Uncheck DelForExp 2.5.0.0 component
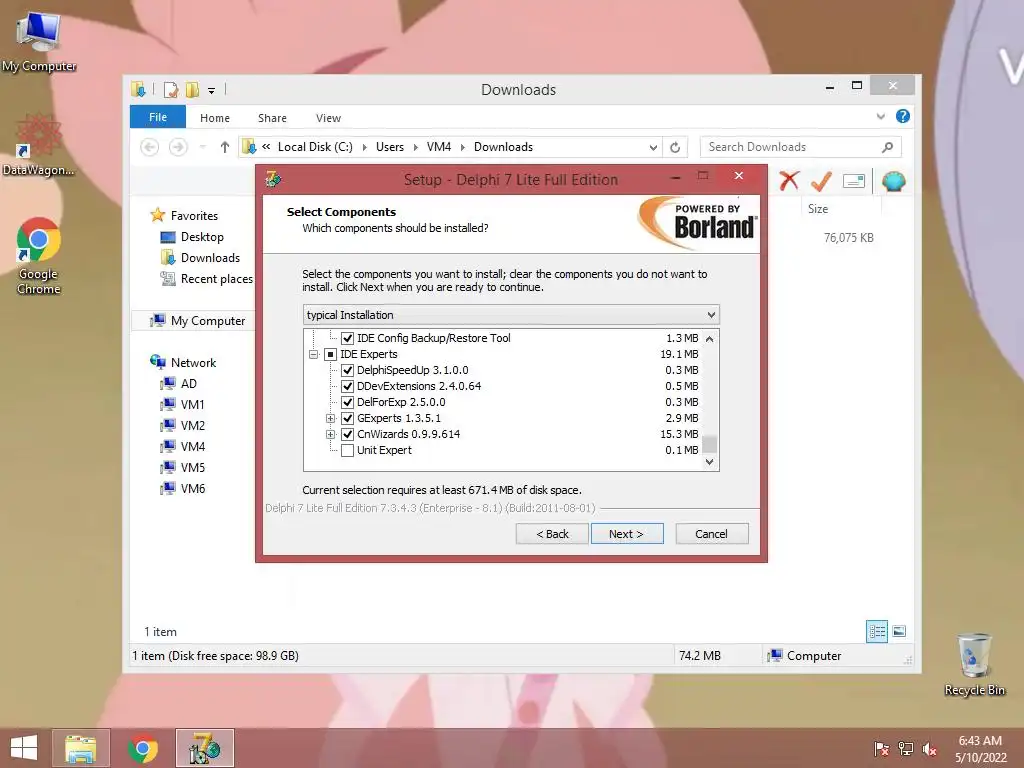The image size is (1024, 768). [x=347, y=402]
